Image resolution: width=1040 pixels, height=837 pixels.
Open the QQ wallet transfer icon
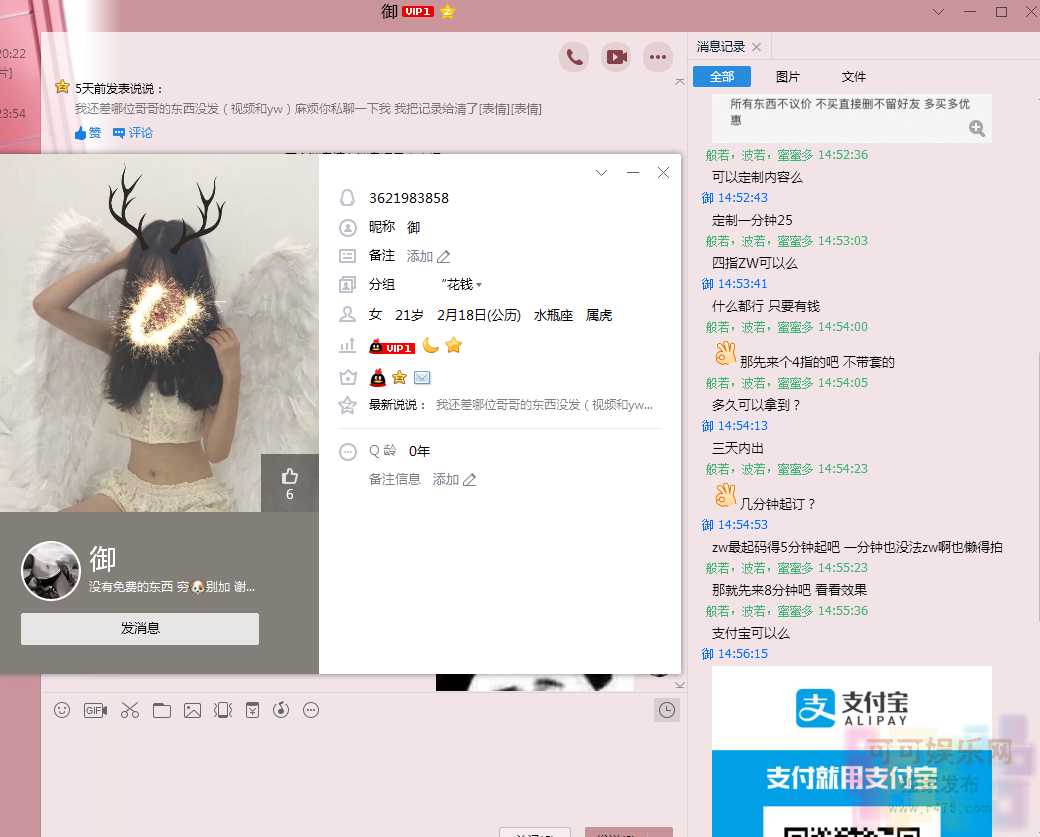(x=252, y=710)
